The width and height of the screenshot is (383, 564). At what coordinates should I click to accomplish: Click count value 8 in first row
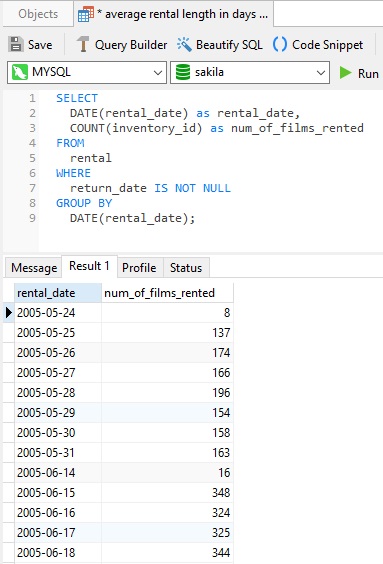pos(167,313)
